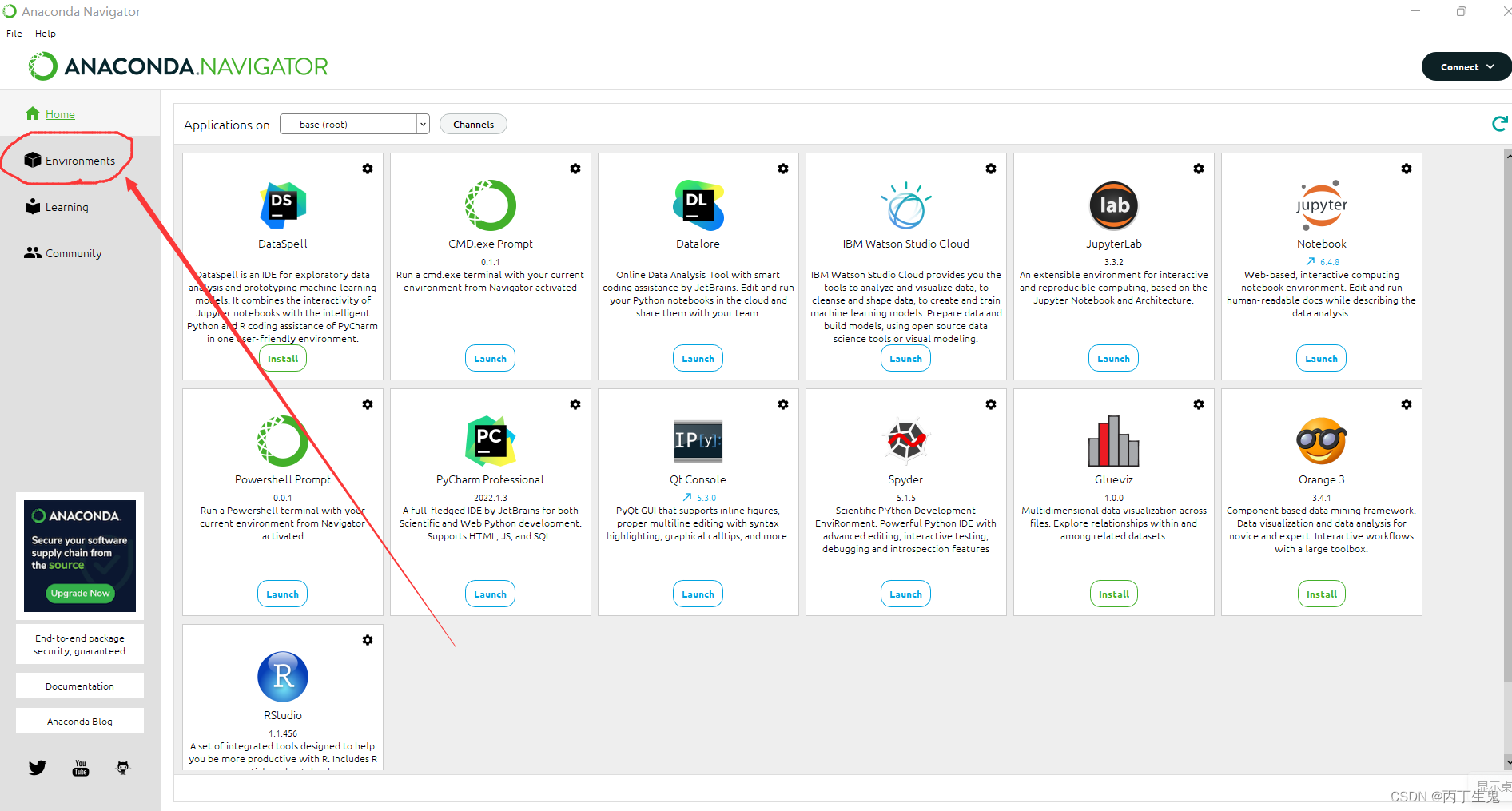Click the Glueviz bar chart icon
The width and height of the screenshot is (1512, 811).
(x=1114, y=441)
